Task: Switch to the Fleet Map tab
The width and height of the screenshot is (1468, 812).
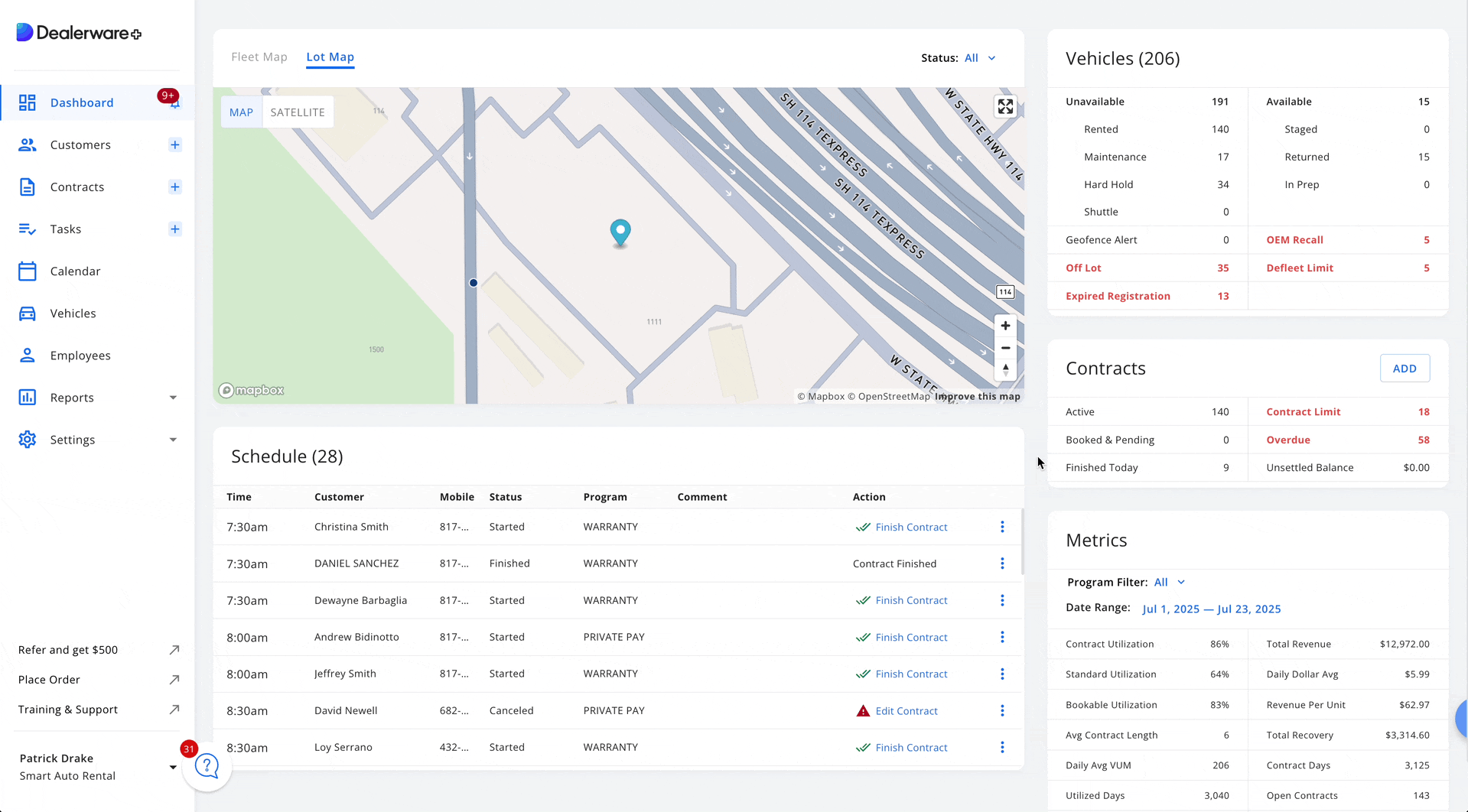Action: (x=259, y=57)
